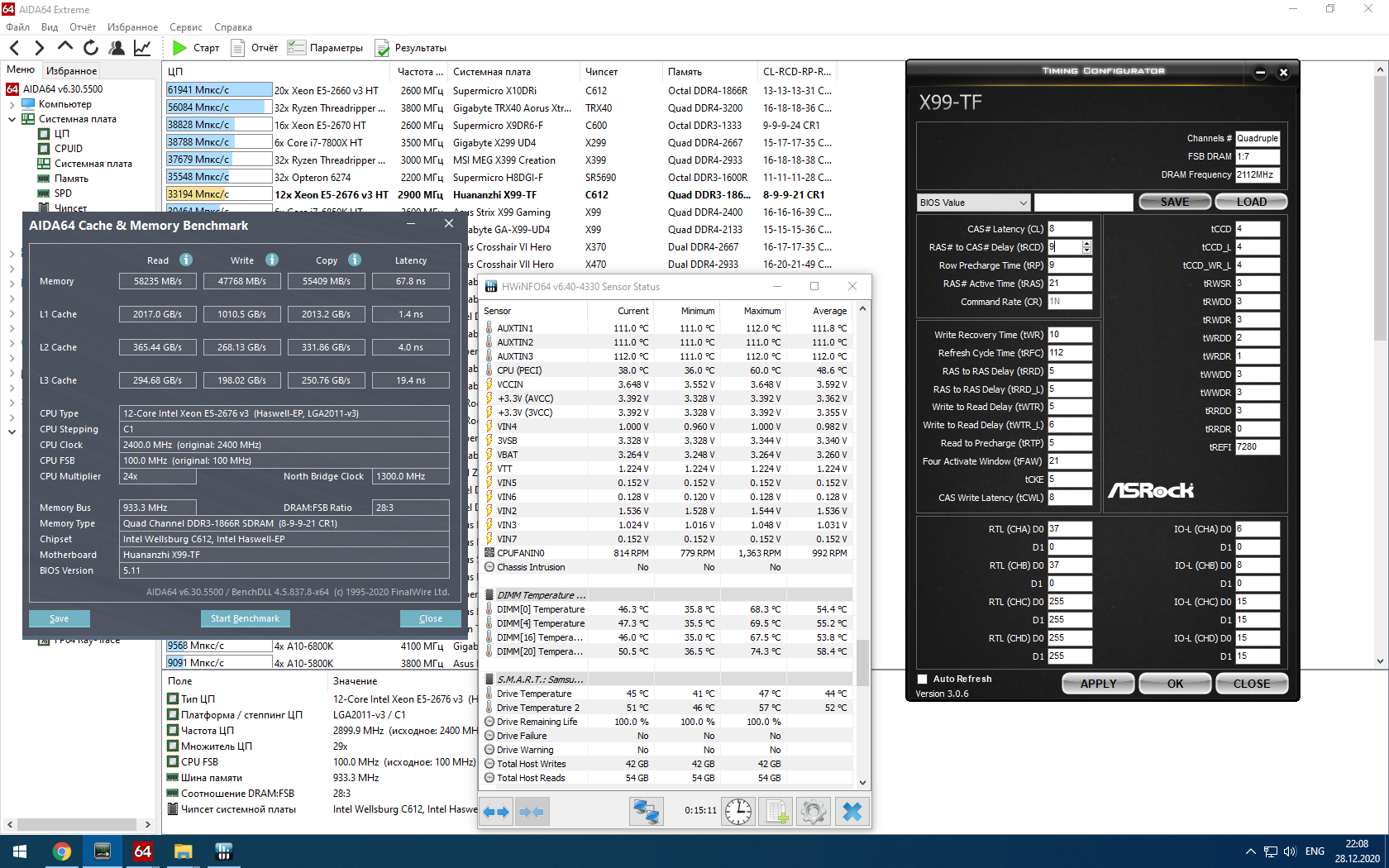Increase tRCD with the up stepper
The height and width of the screenshot is (868, 1389).
(x=1086, y=244)
